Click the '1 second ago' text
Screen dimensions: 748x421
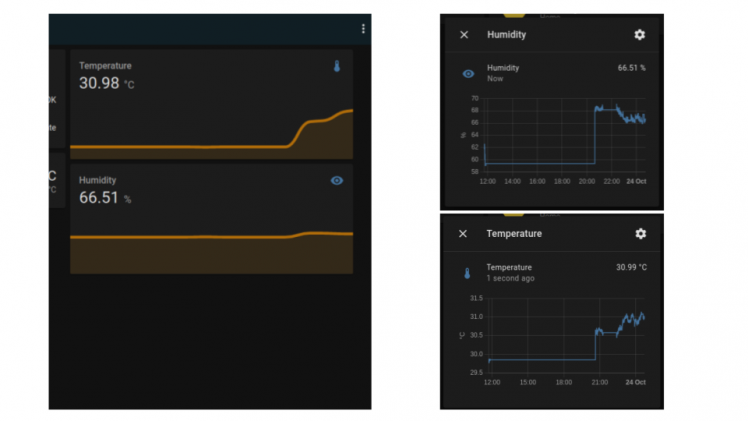click(510, 278)
